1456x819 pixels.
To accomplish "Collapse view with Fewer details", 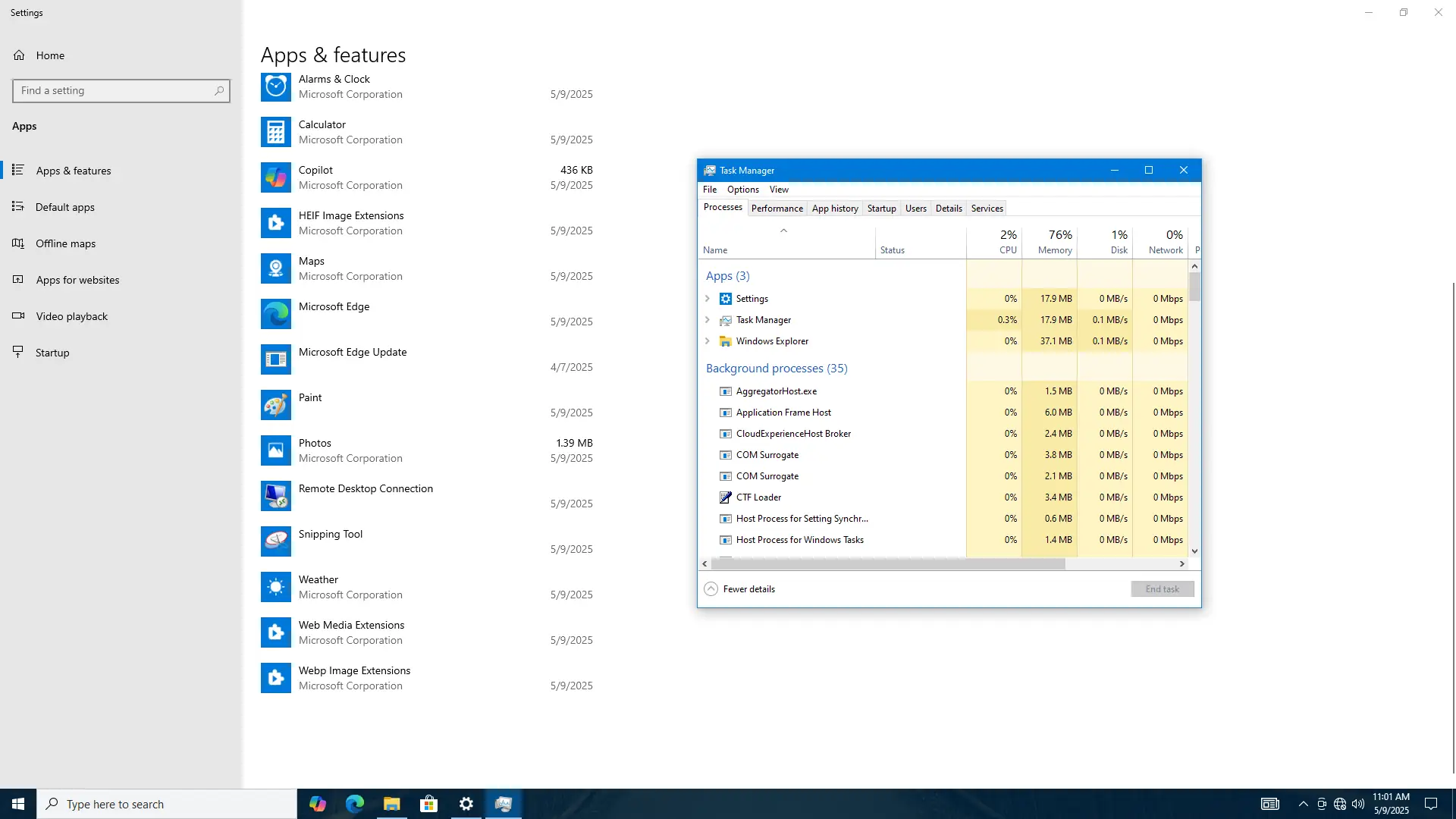I will click(x=740, y=589).
